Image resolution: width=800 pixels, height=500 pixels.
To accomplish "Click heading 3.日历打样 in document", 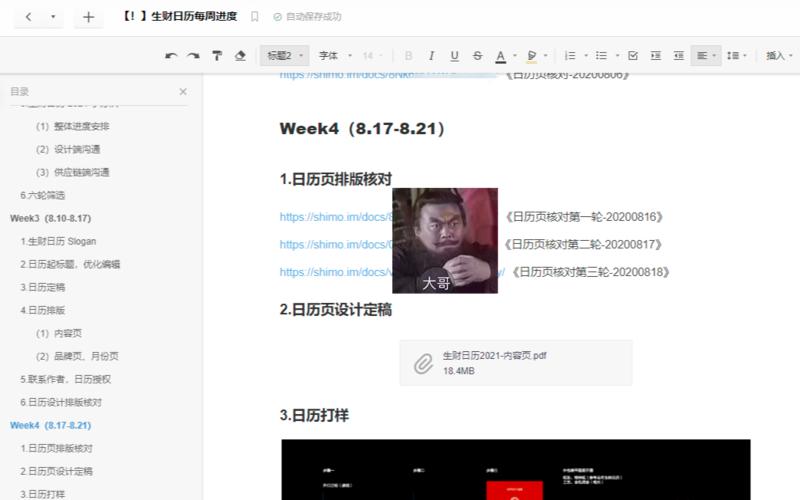I will coord(314,415).
